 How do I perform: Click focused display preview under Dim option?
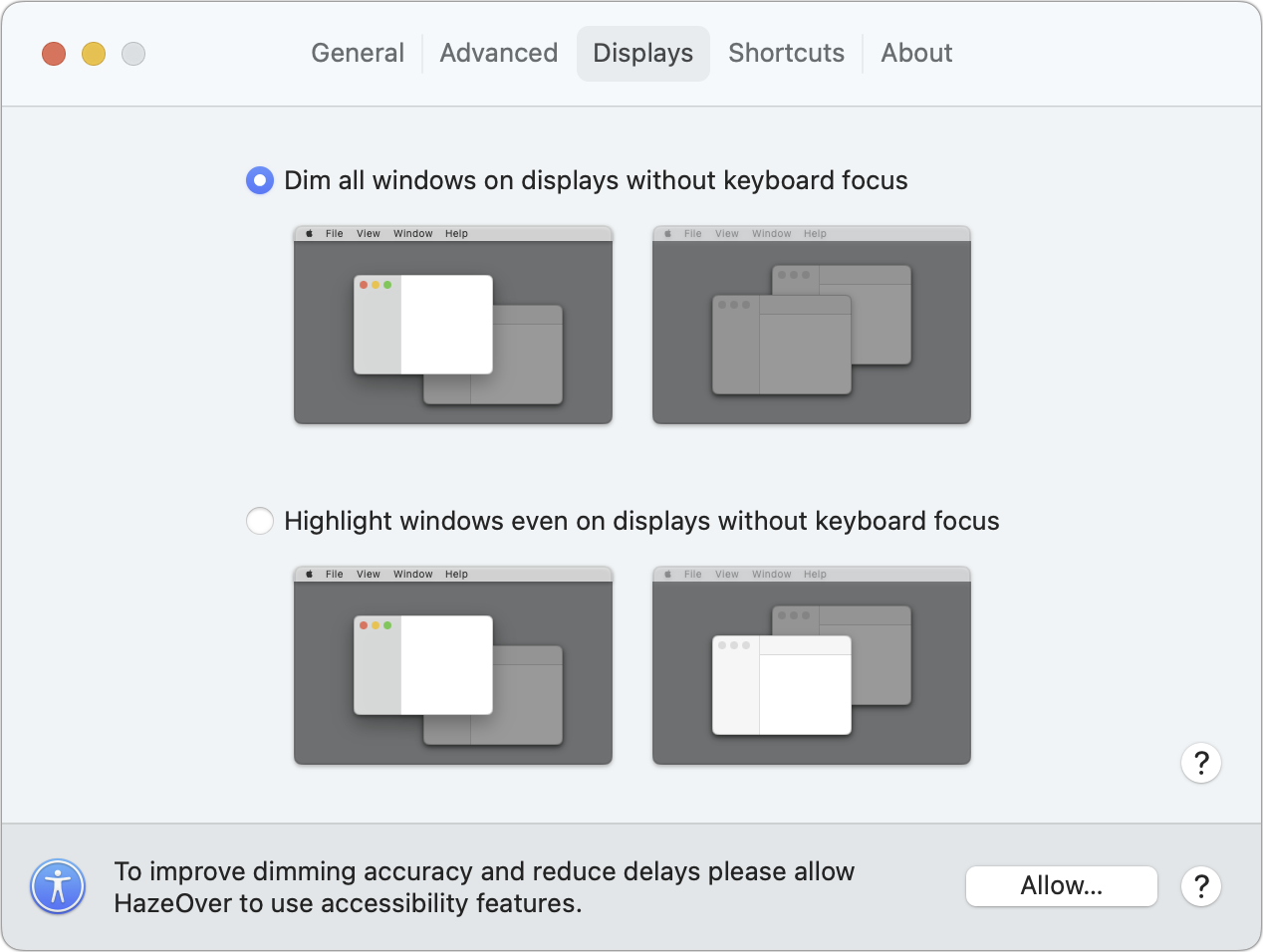pos(453,326)
